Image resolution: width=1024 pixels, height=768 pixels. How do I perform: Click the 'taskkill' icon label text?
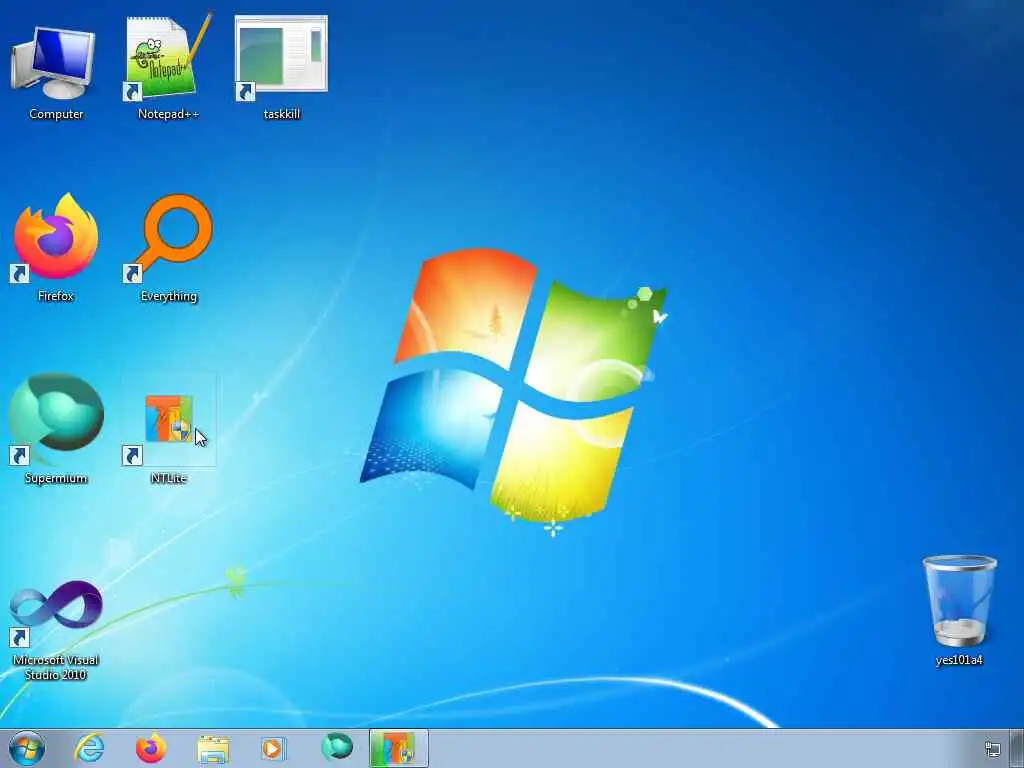[281, 114]
